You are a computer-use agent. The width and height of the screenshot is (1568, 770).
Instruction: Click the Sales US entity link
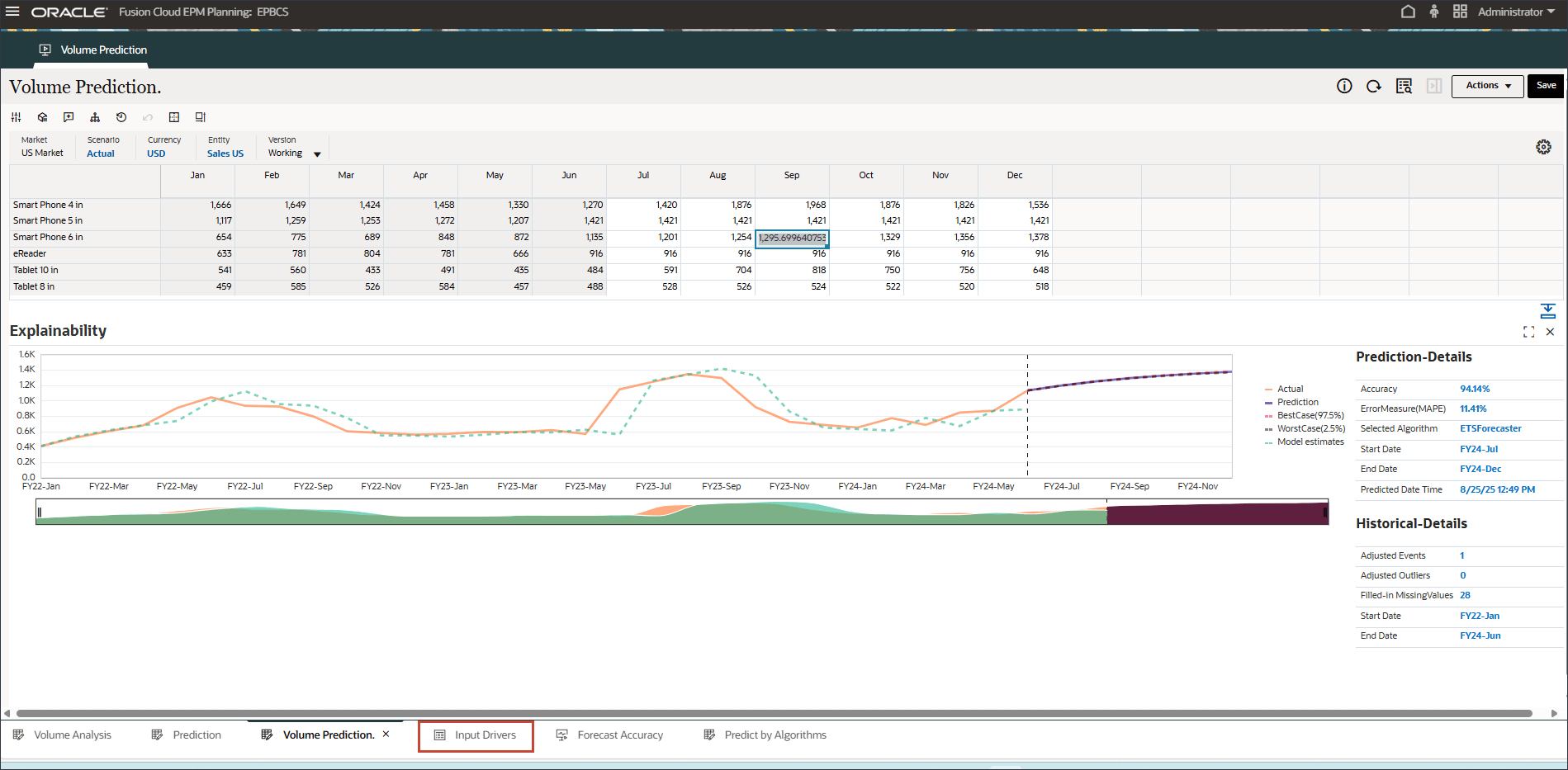point(225,154)
